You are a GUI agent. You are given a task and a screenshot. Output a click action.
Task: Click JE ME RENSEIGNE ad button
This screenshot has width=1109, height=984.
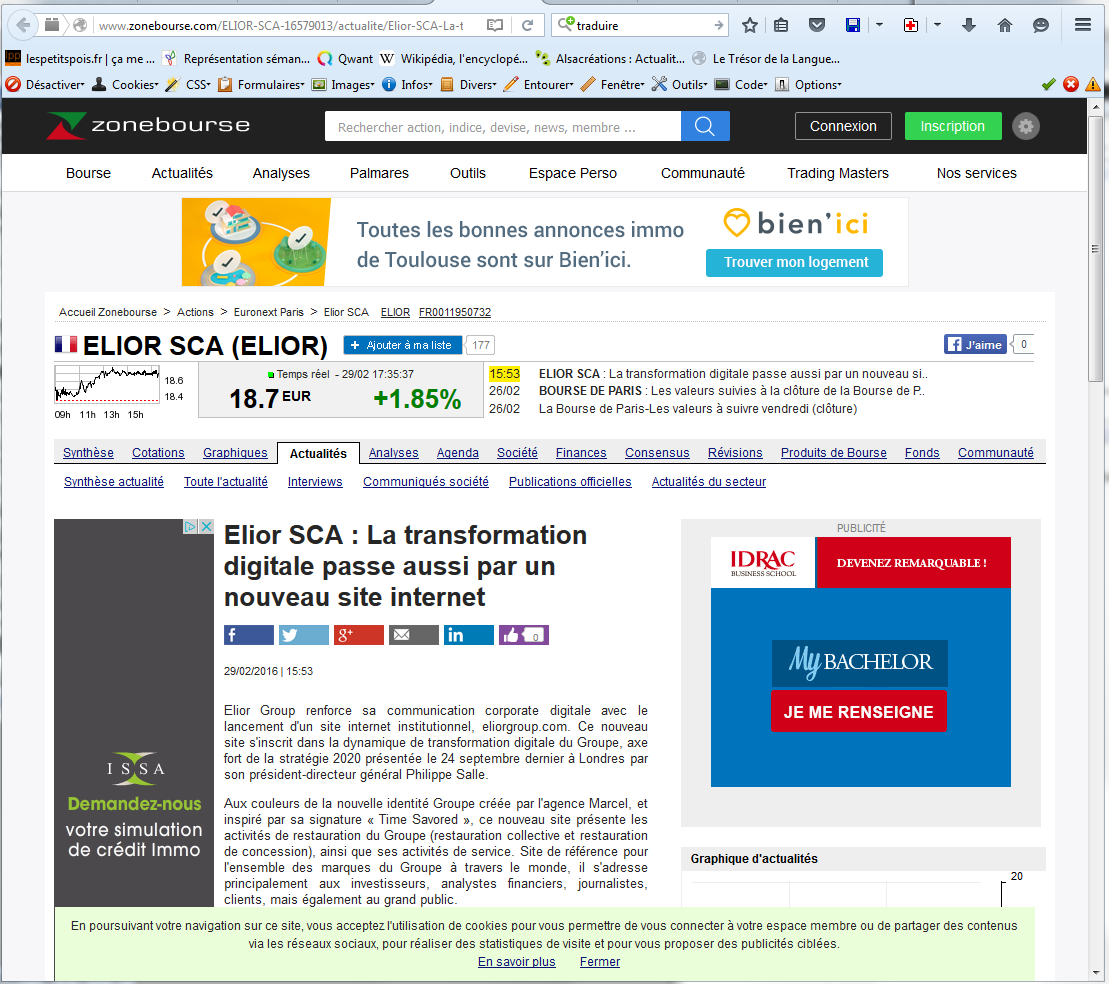[859, 712]
